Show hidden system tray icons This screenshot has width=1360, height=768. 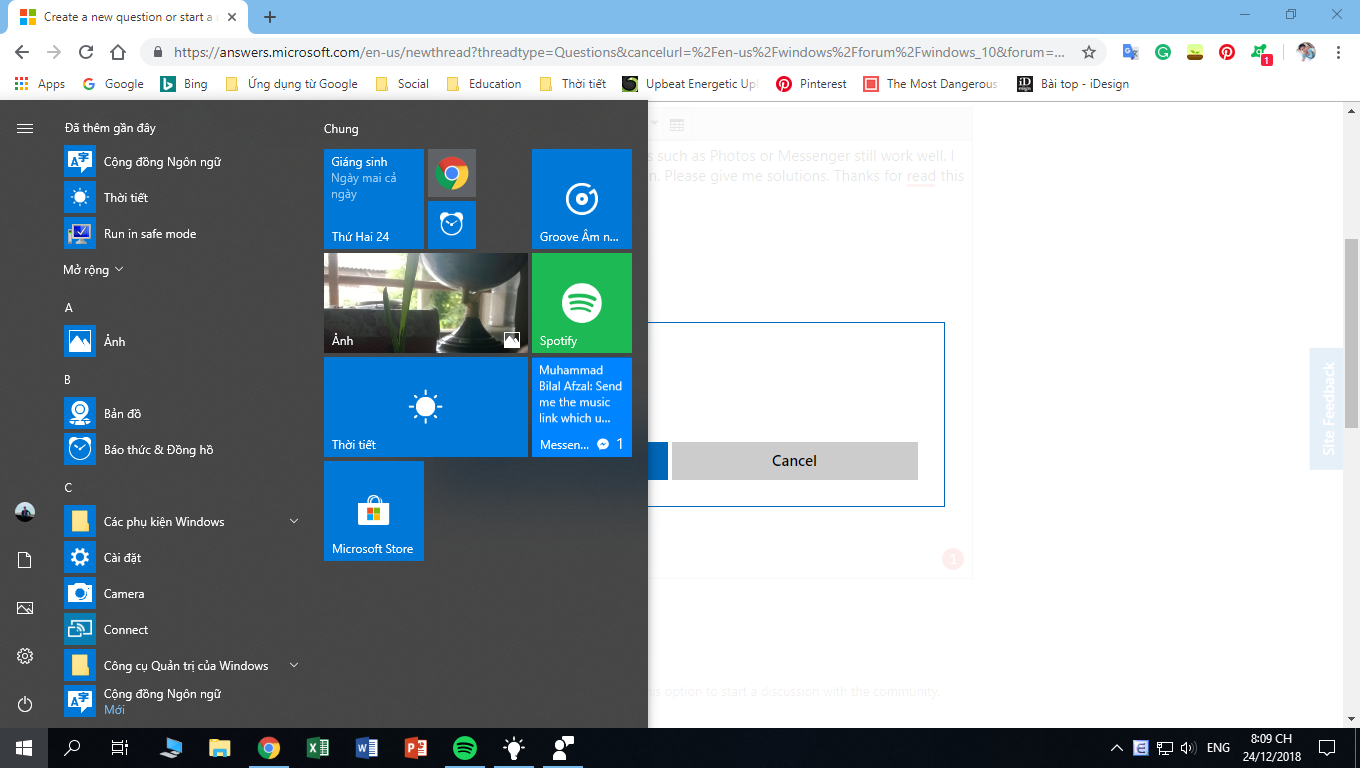click(1117, 748)
